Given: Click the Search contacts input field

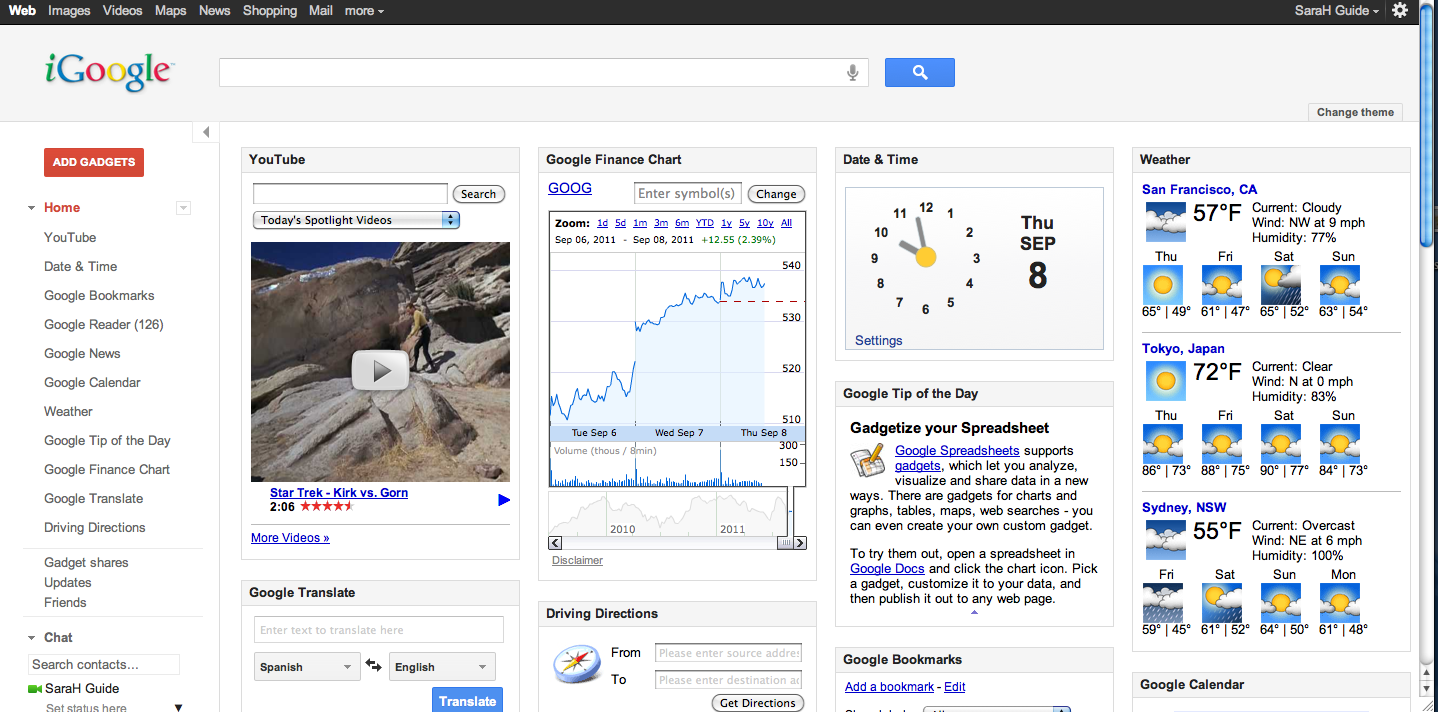Looking at the screenshot, I should (103, 664).
